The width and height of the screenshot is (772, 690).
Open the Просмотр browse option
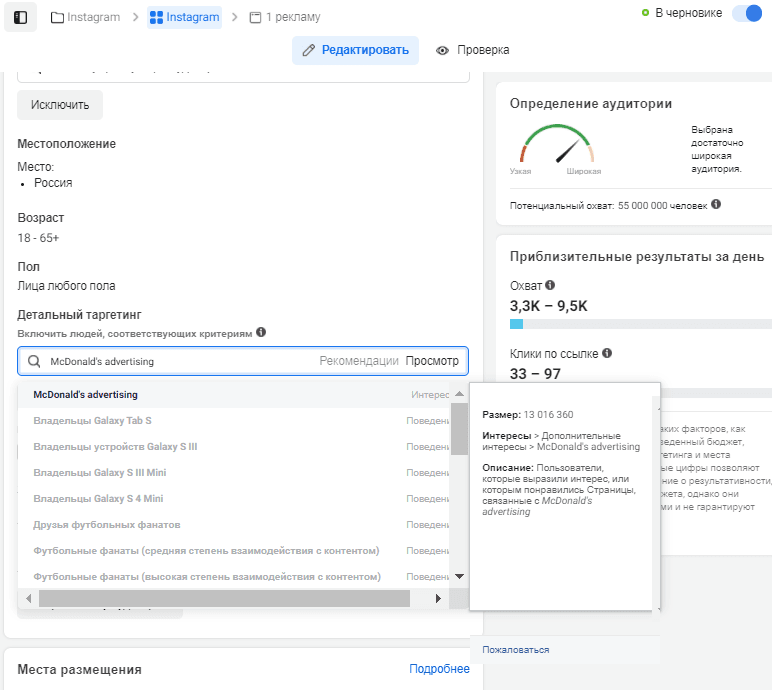(432, 361)
